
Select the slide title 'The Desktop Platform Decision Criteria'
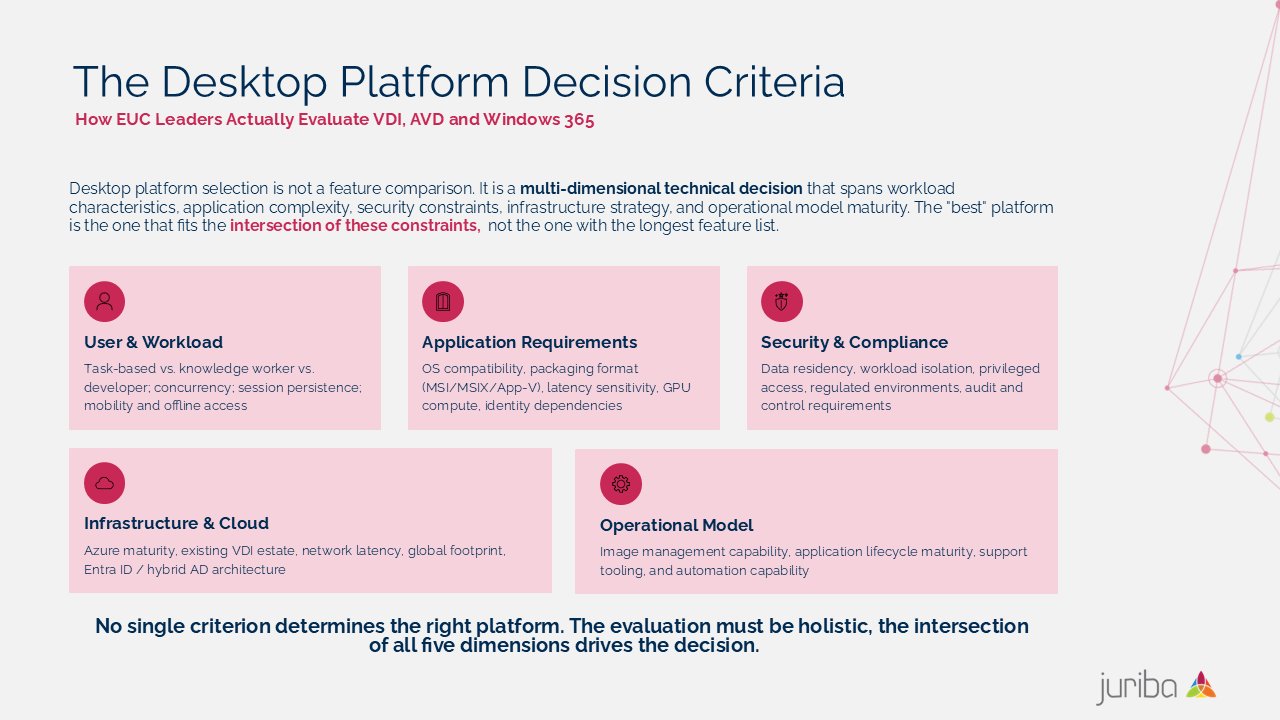(x=458, y=82)
